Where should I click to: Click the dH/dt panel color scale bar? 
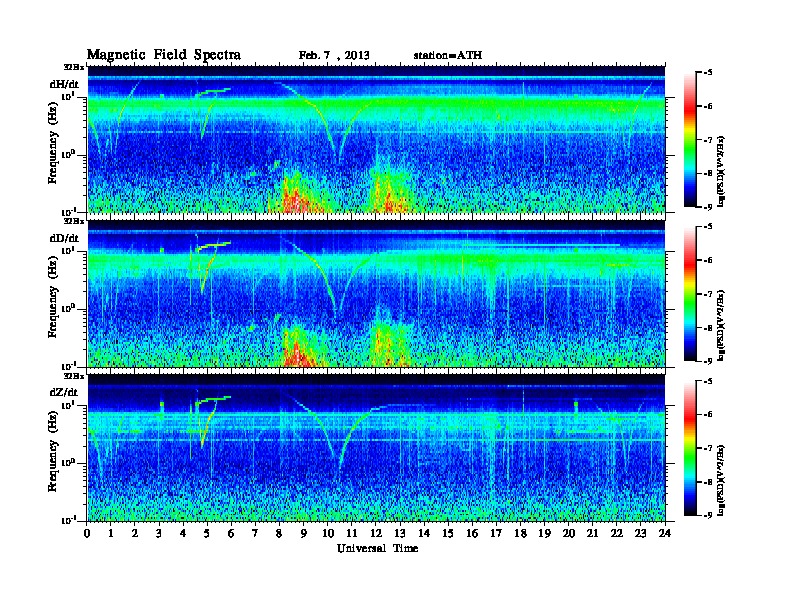[x=690, y=139]
